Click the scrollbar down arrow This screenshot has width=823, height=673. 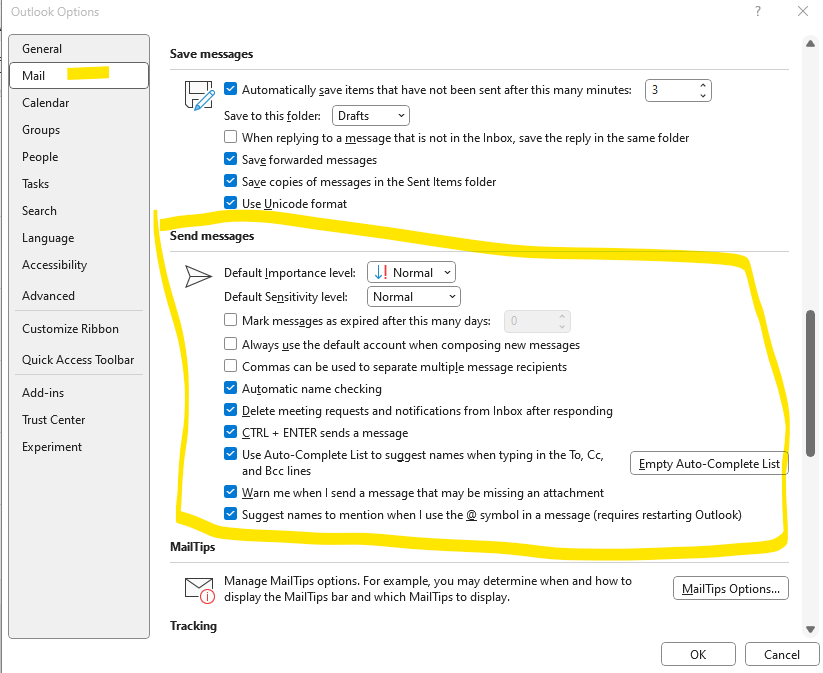pyautogui.click(x=810, y=629)
